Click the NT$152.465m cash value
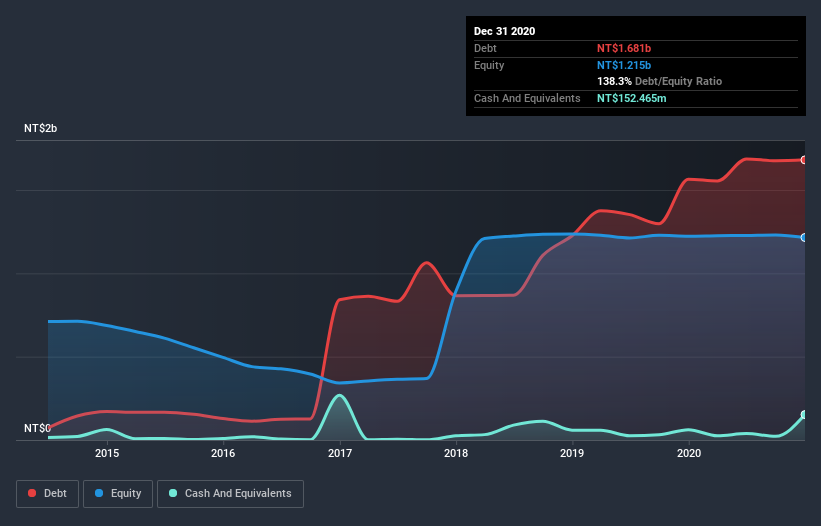 (631, 98)
